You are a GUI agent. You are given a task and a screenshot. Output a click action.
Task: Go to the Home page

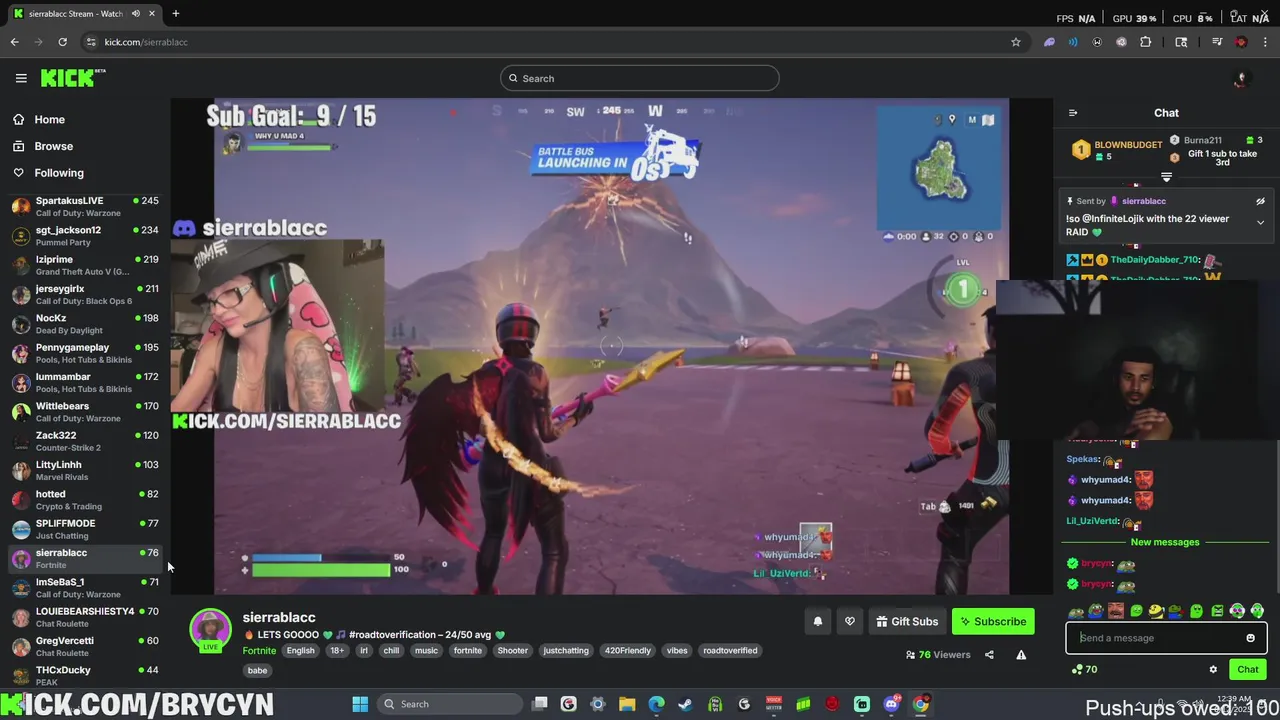tap(38, 119)
